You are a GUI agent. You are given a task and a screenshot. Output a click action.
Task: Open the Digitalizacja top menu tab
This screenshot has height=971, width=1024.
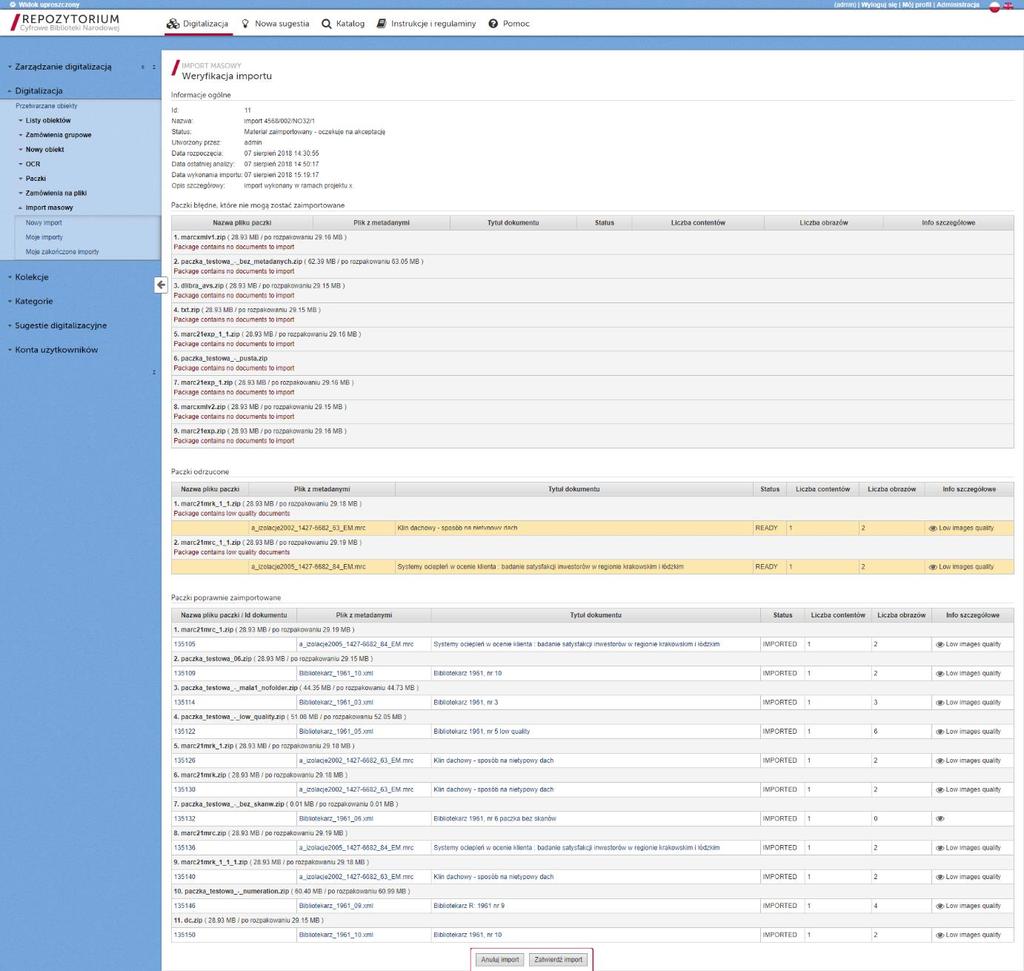click(x=198, y=24)
